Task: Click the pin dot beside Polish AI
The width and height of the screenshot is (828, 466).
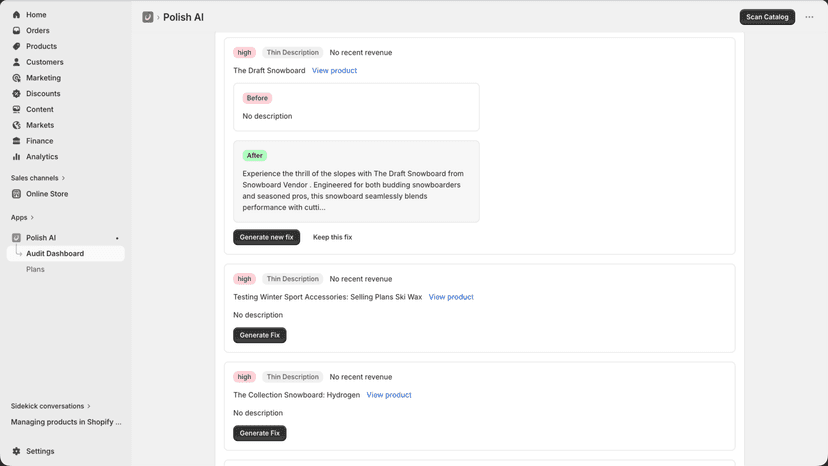Action: pyautogui.click(x=117, y=238)
